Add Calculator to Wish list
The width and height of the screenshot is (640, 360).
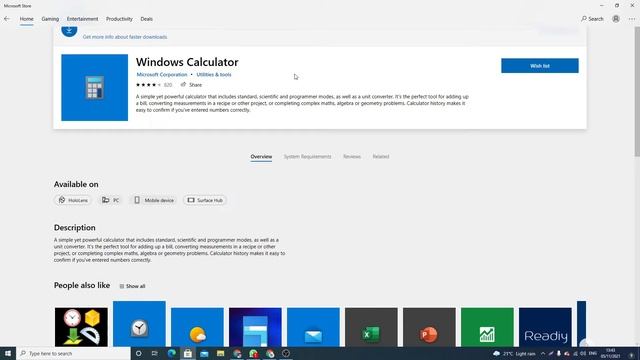[x=540, y=66]
